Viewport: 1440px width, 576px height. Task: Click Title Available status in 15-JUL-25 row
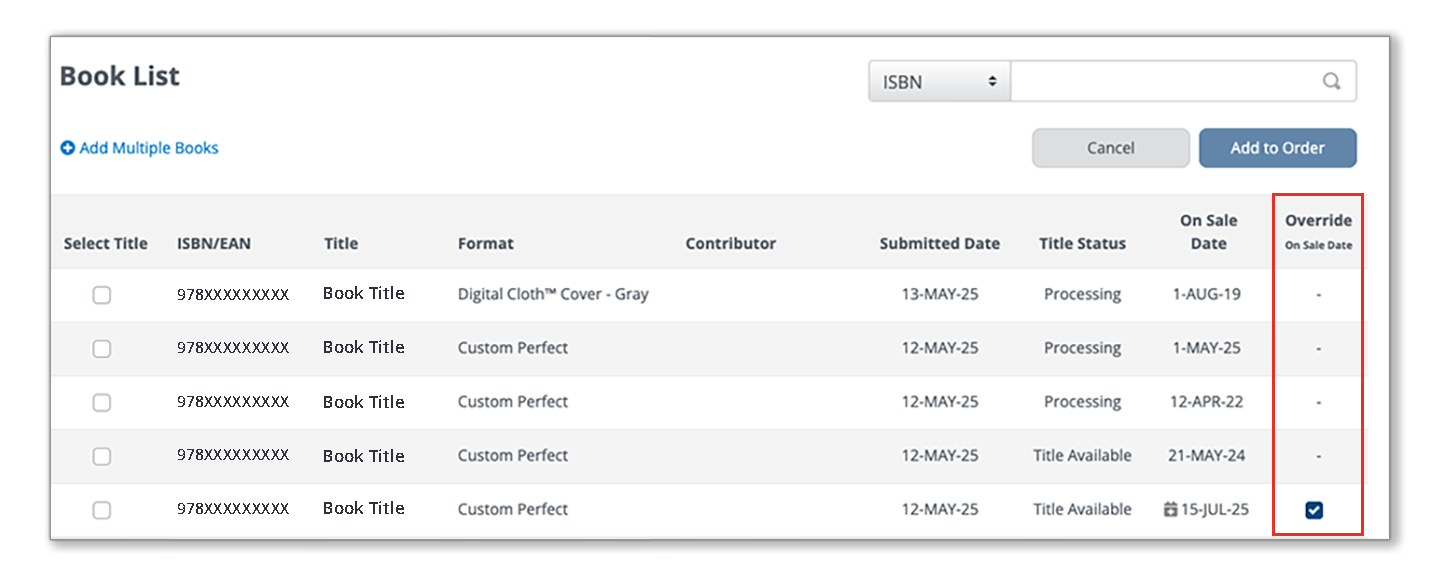coord(1083,509)
